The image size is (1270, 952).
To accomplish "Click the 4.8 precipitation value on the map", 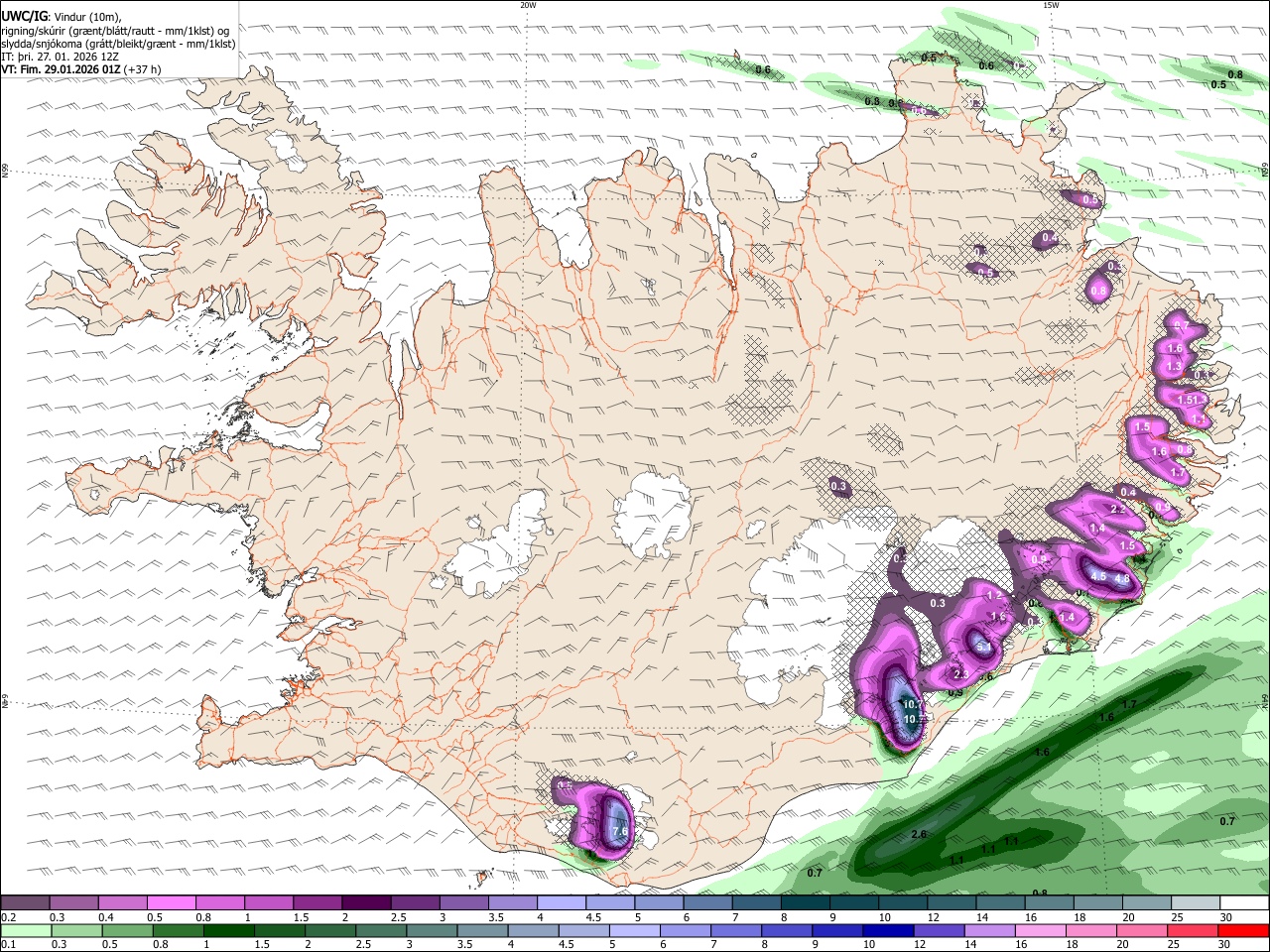I will 1122,578.
